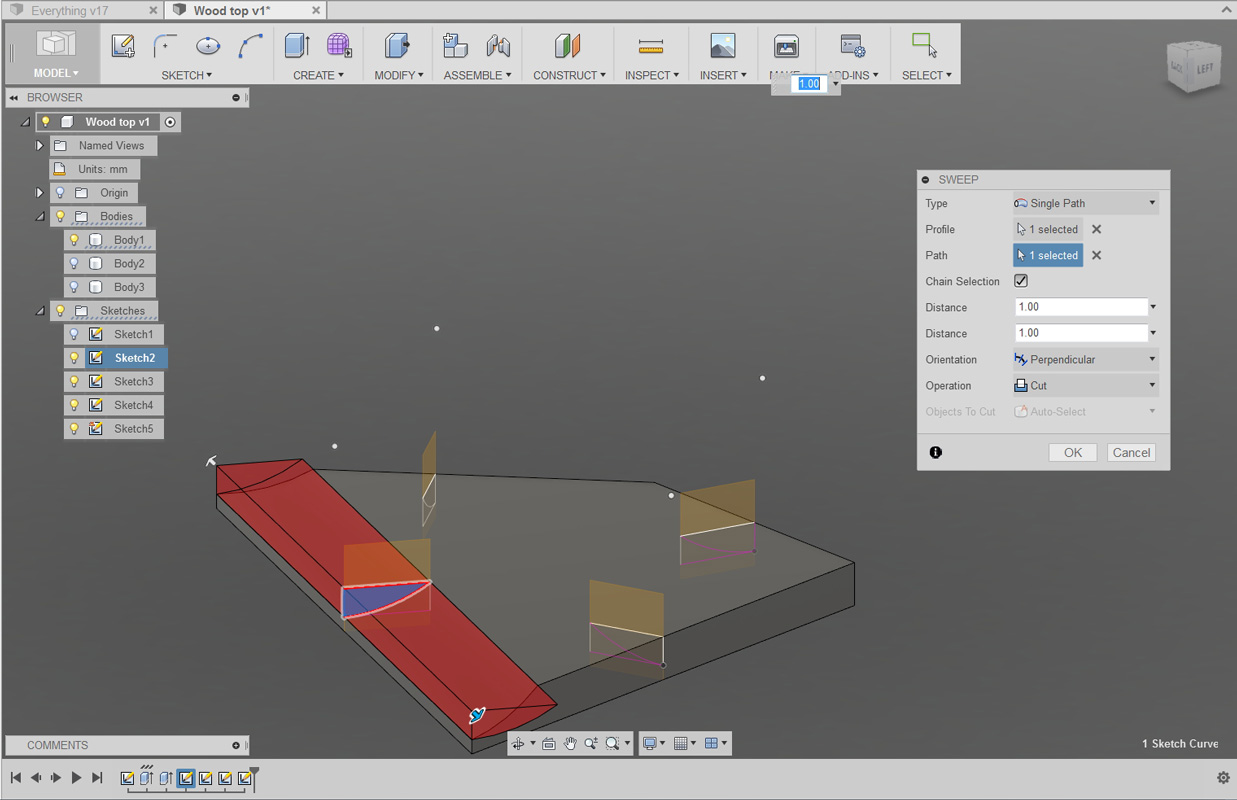Click the Extrude icon in CREATE

tap(297, 46)
